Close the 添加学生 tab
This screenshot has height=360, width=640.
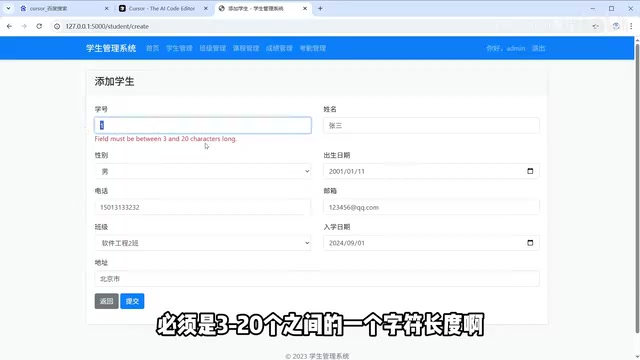pyautogui.click(x=304, y=8)
